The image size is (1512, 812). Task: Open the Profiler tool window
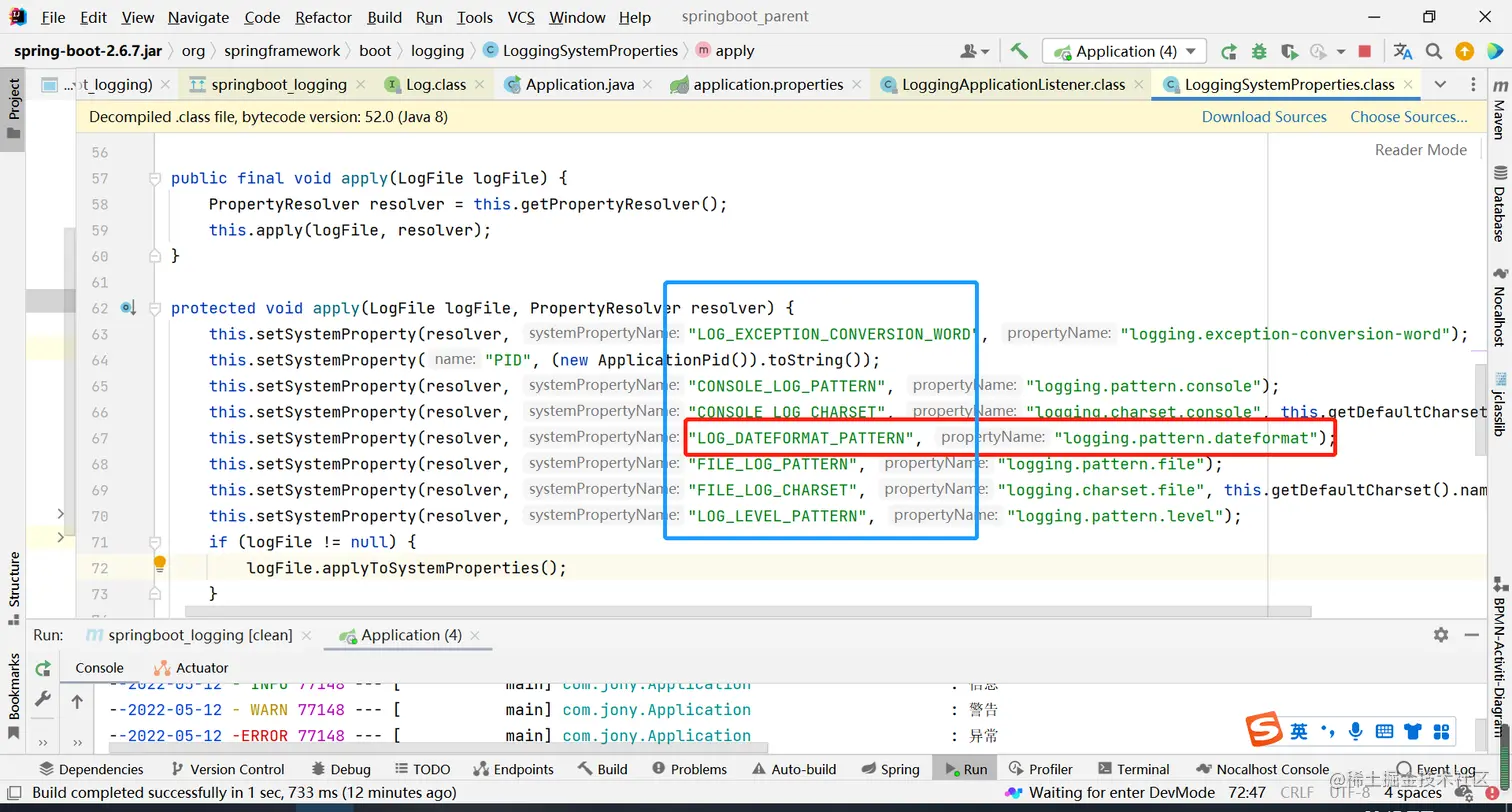1040,769
